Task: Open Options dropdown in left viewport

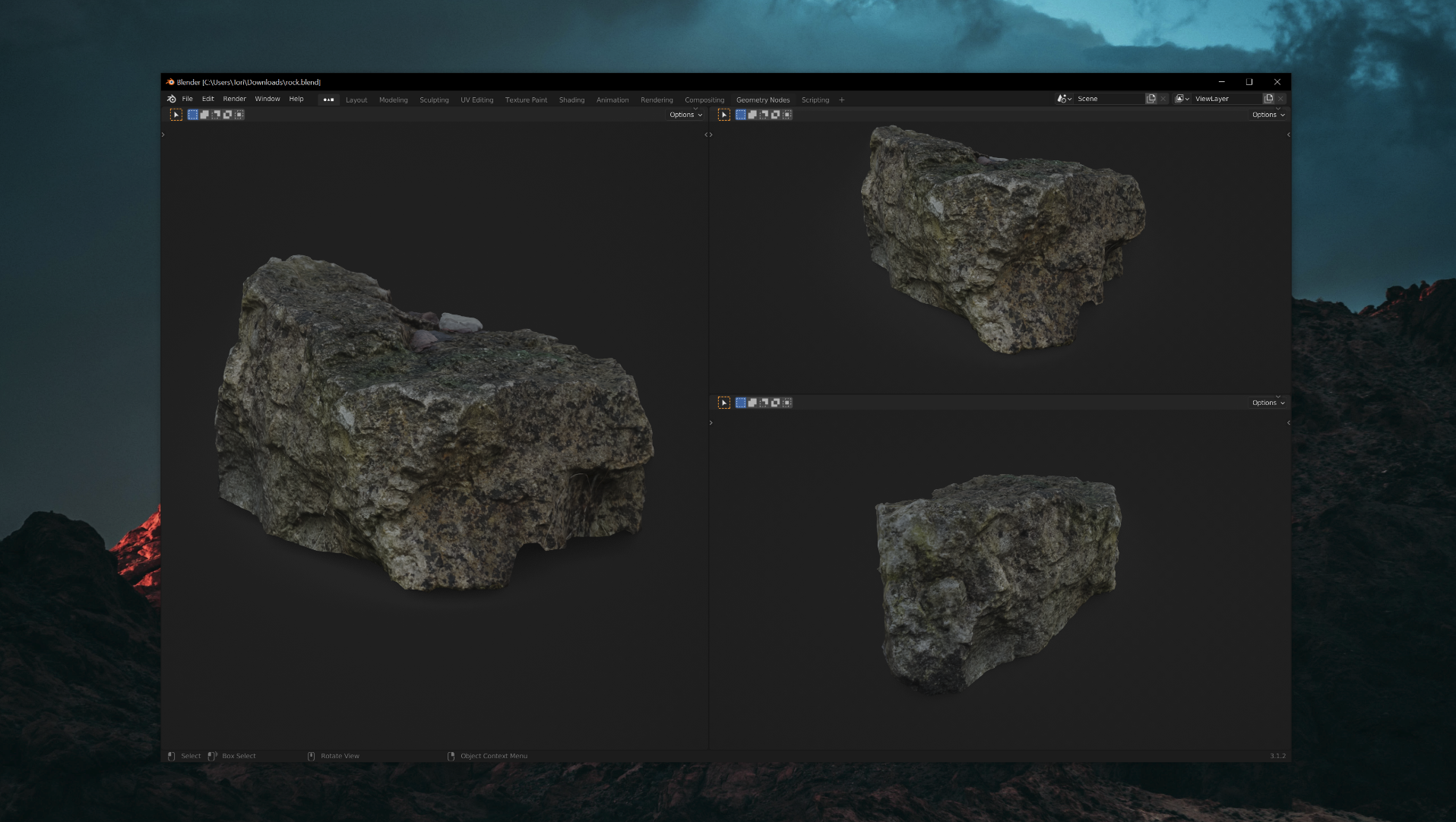Action: tap(685, 115)
